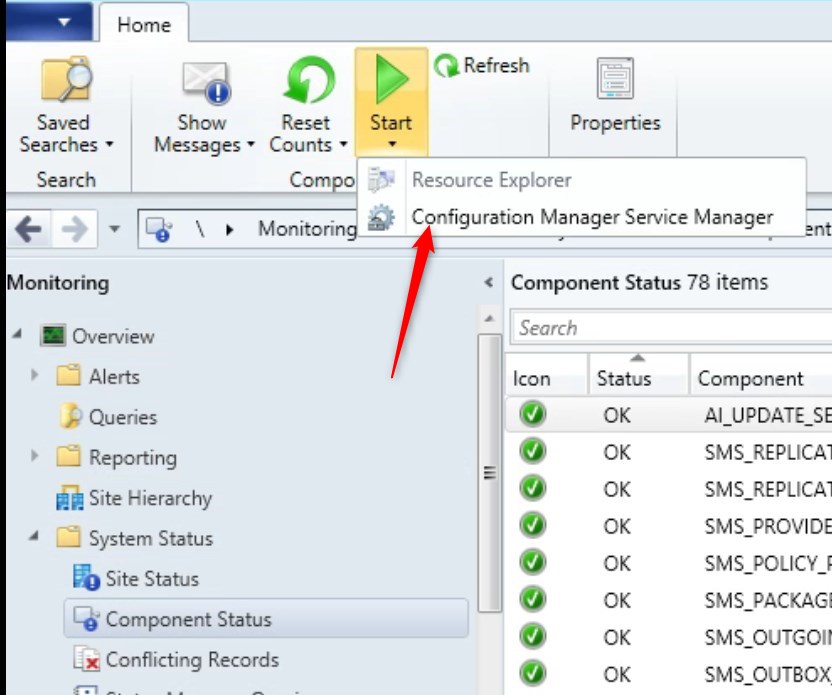The height and width of the screenshot is (695, 832).
Task: Select the Alerts folder
Action: pyautogui.click(x=114, y=377)
